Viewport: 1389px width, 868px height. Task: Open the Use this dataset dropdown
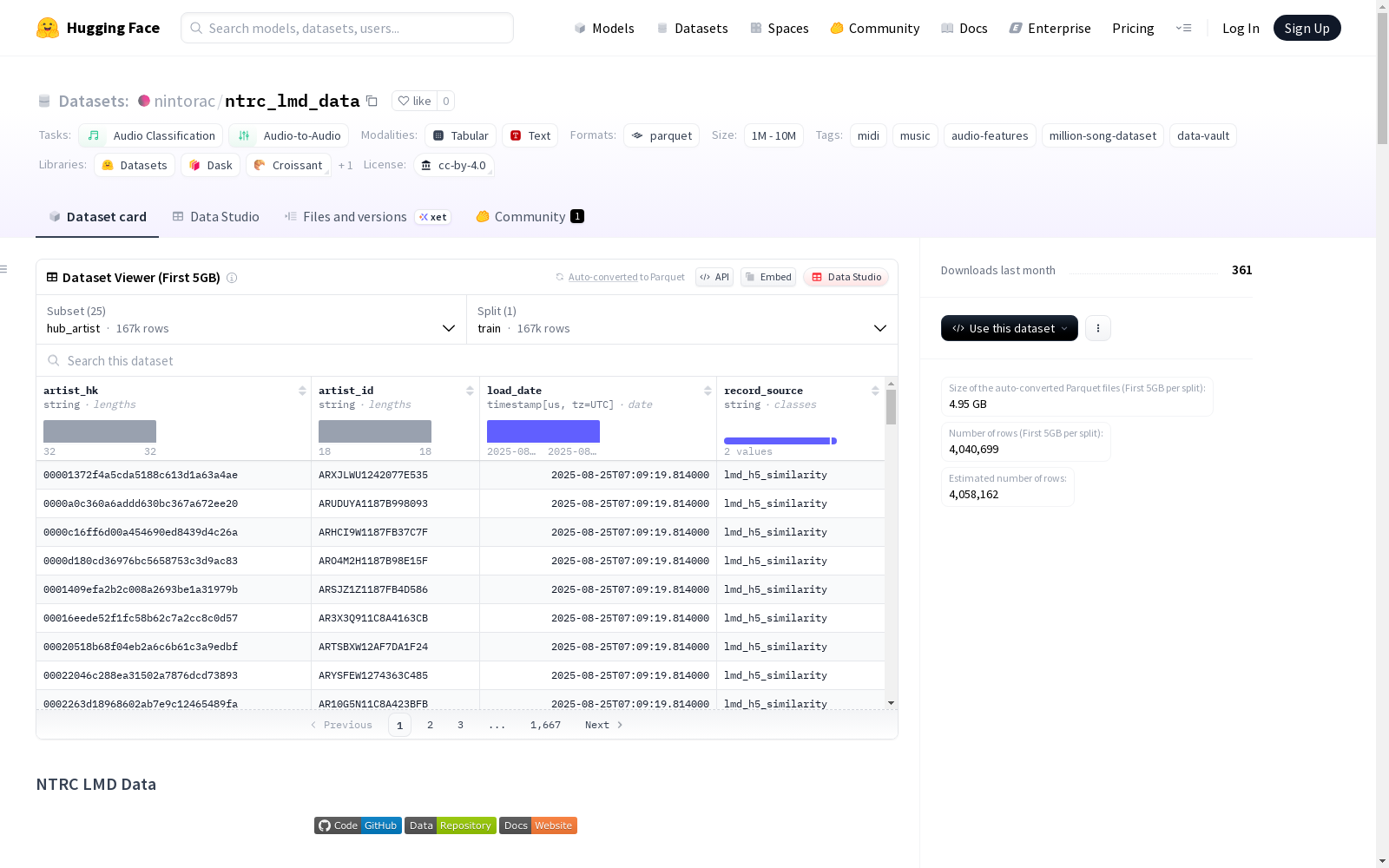click(1010, 328)
